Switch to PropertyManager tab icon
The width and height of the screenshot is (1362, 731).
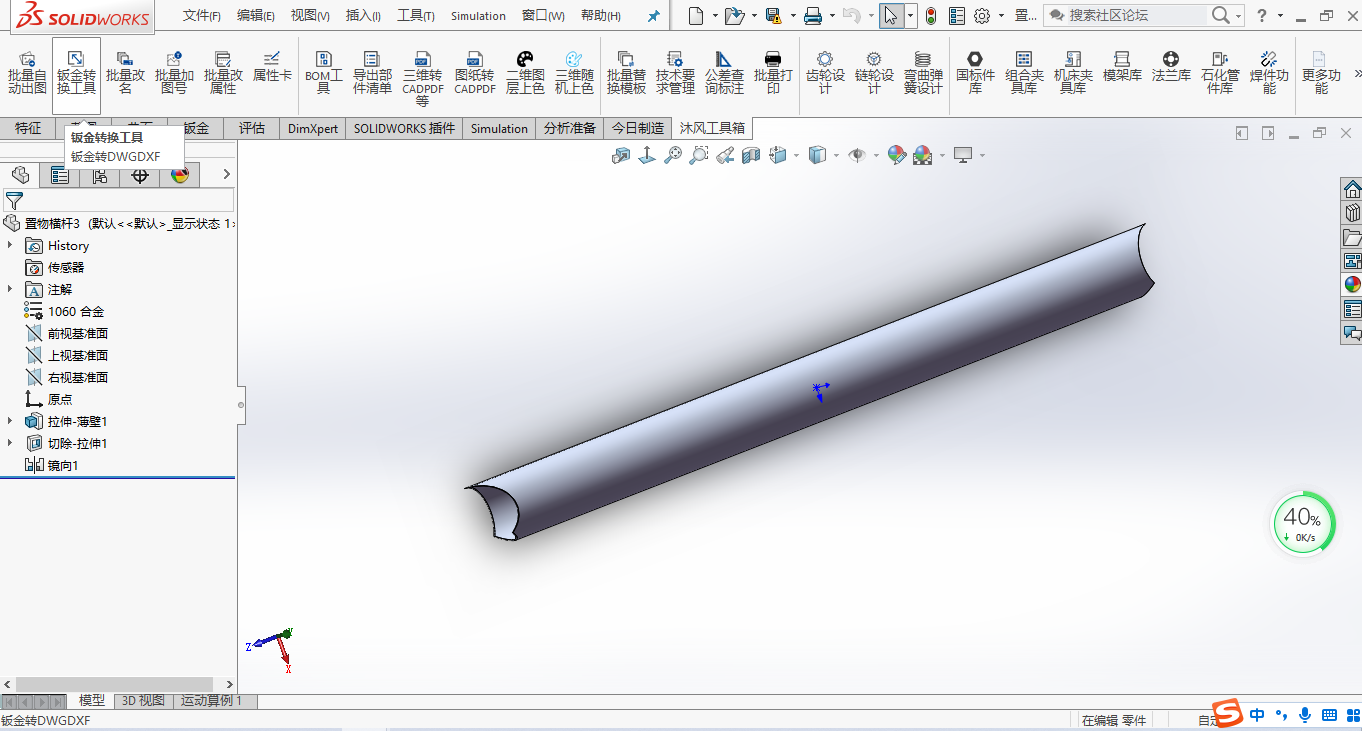60,176
